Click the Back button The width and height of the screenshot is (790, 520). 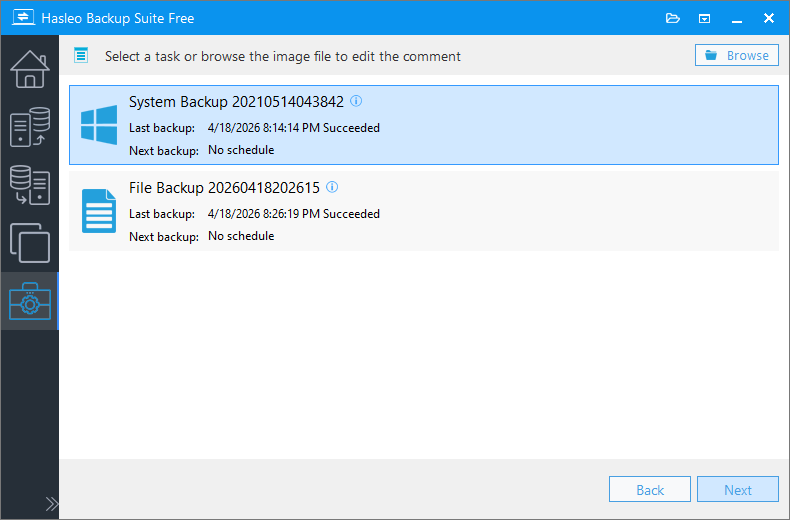(649, 489)
